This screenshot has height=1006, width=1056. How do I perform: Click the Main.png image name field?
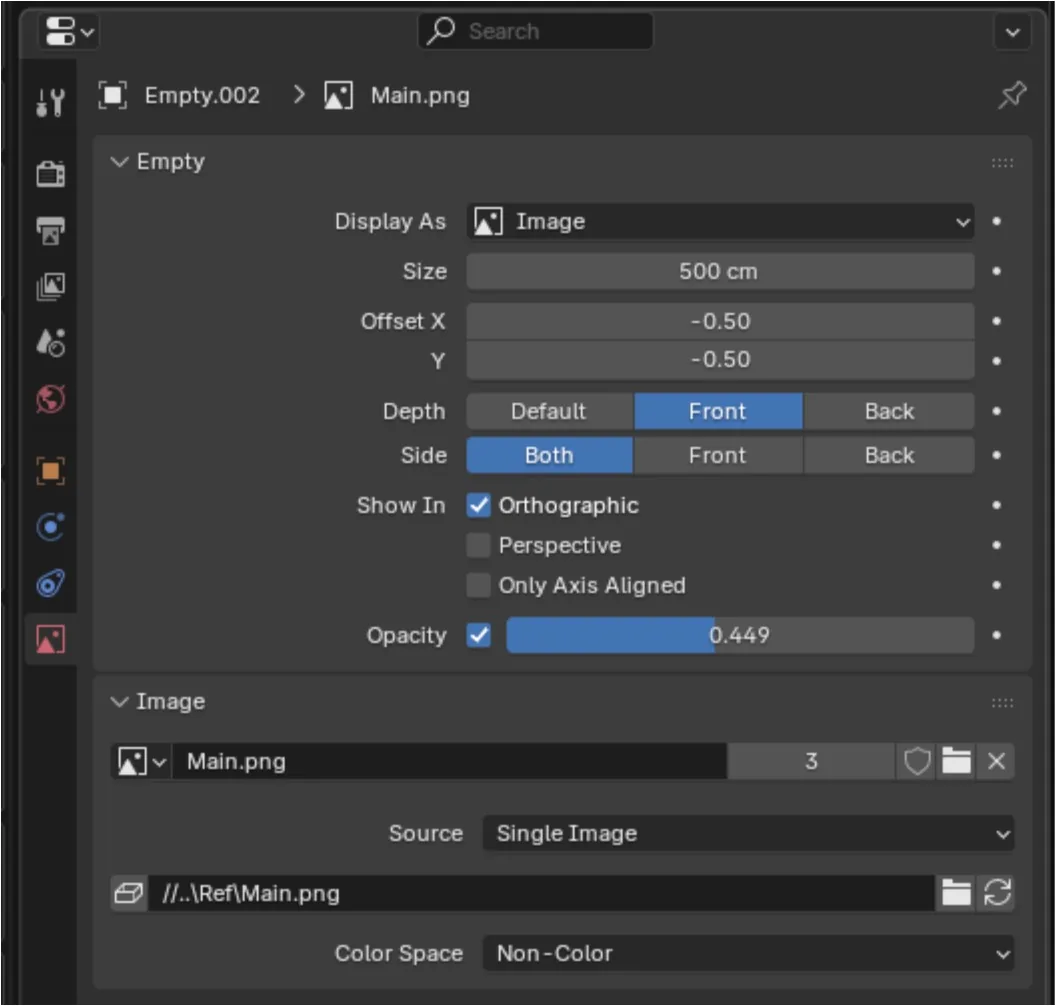pos(449,762)
